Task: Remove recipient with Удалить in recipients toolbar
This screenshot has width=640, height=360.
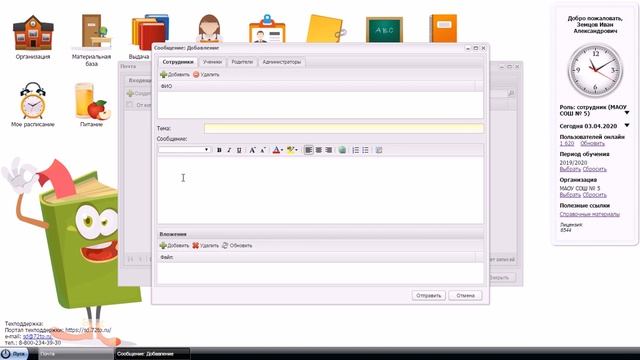Action: [206, 74]
